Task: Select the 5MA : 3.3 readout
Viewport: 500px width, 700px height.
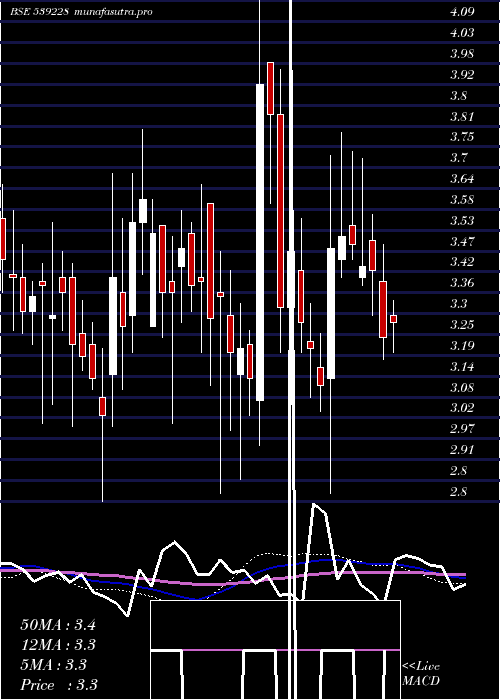Action: pos(53,665)
